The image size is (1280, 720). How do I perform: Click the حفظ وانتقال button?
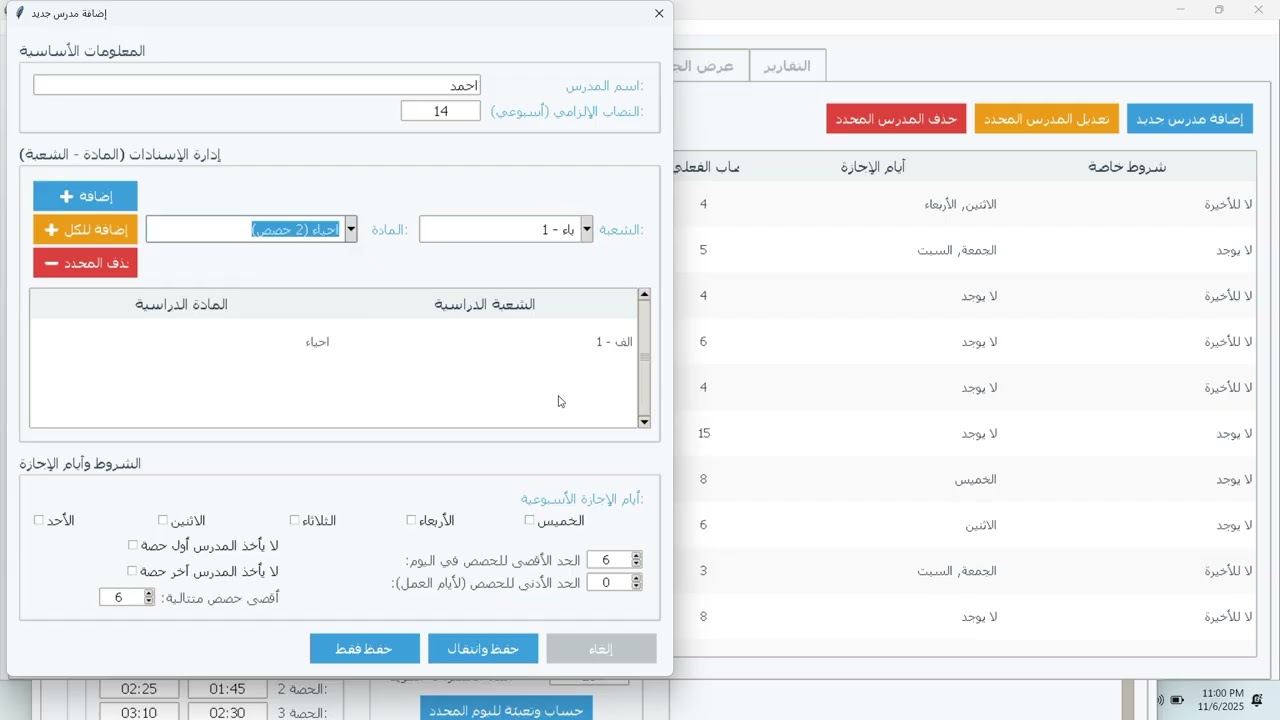coord(483,649)
